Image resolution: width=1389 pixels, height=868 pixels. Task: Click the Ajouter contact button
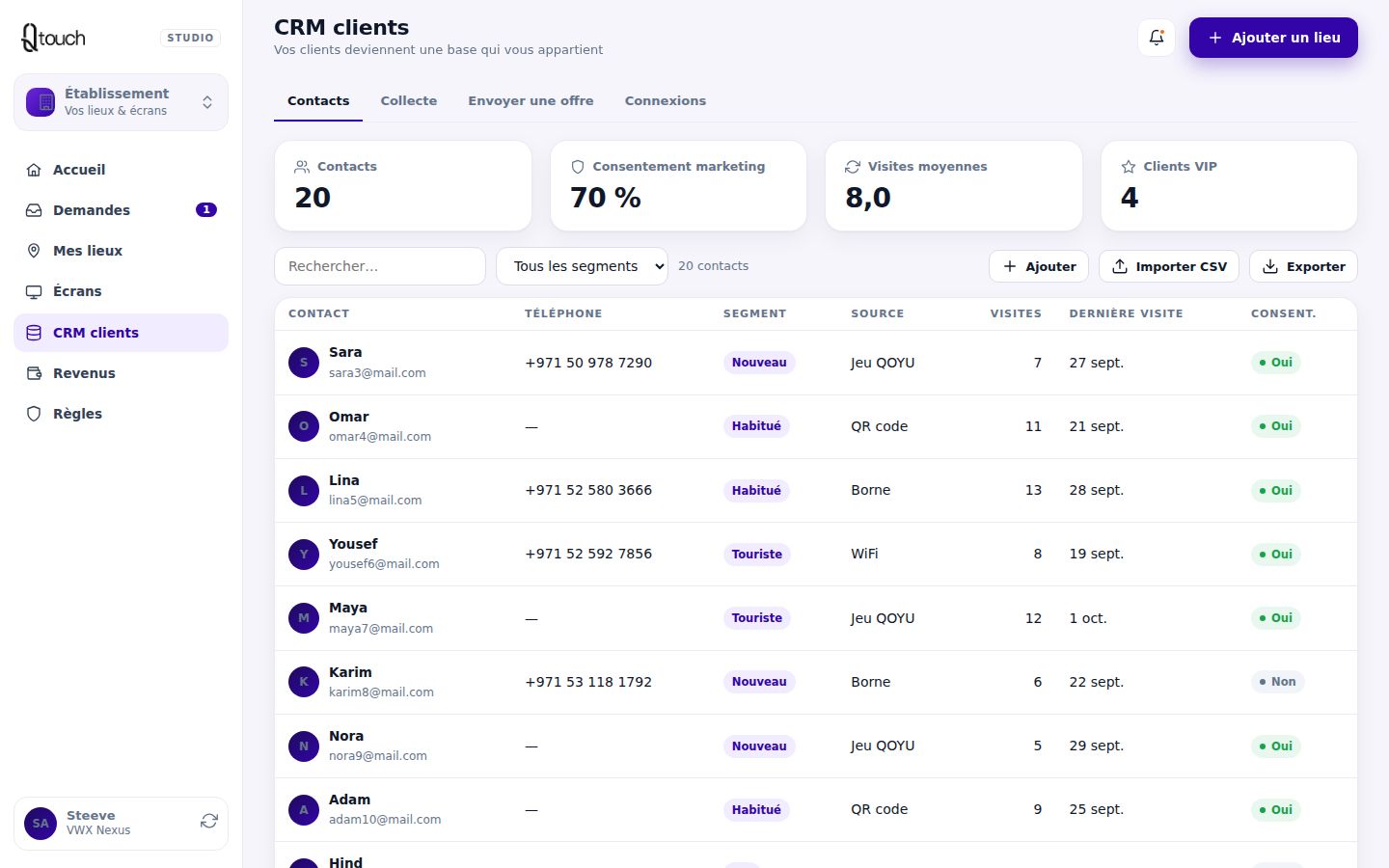(x=1039, y=266)
